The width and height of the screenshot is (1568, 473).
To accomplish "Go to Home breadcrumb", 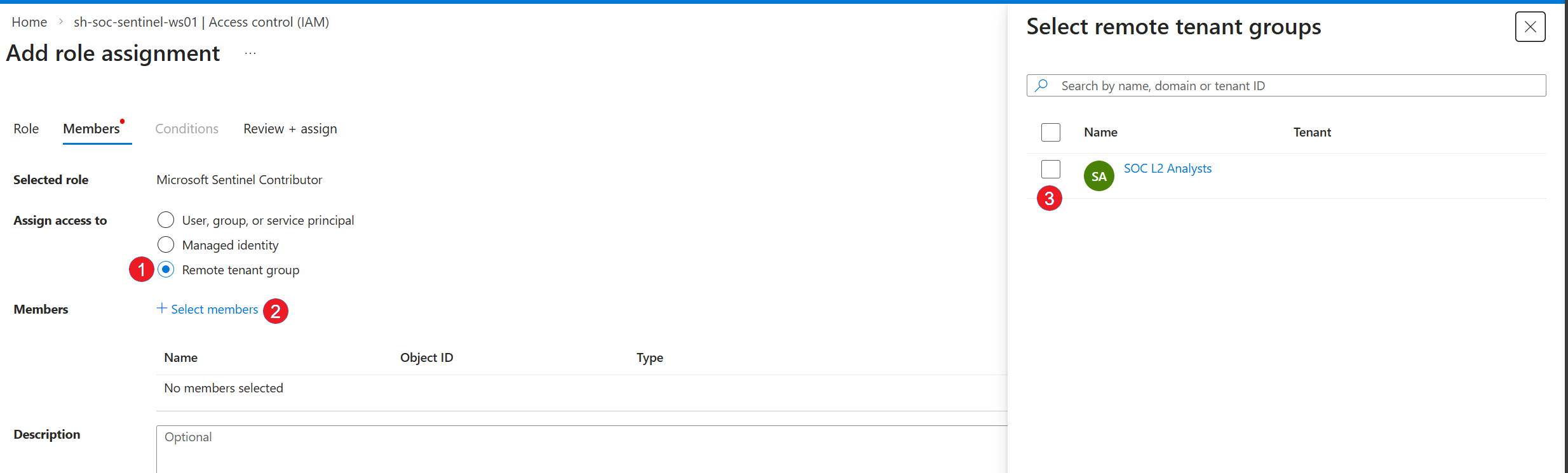I will coord(29,22).
